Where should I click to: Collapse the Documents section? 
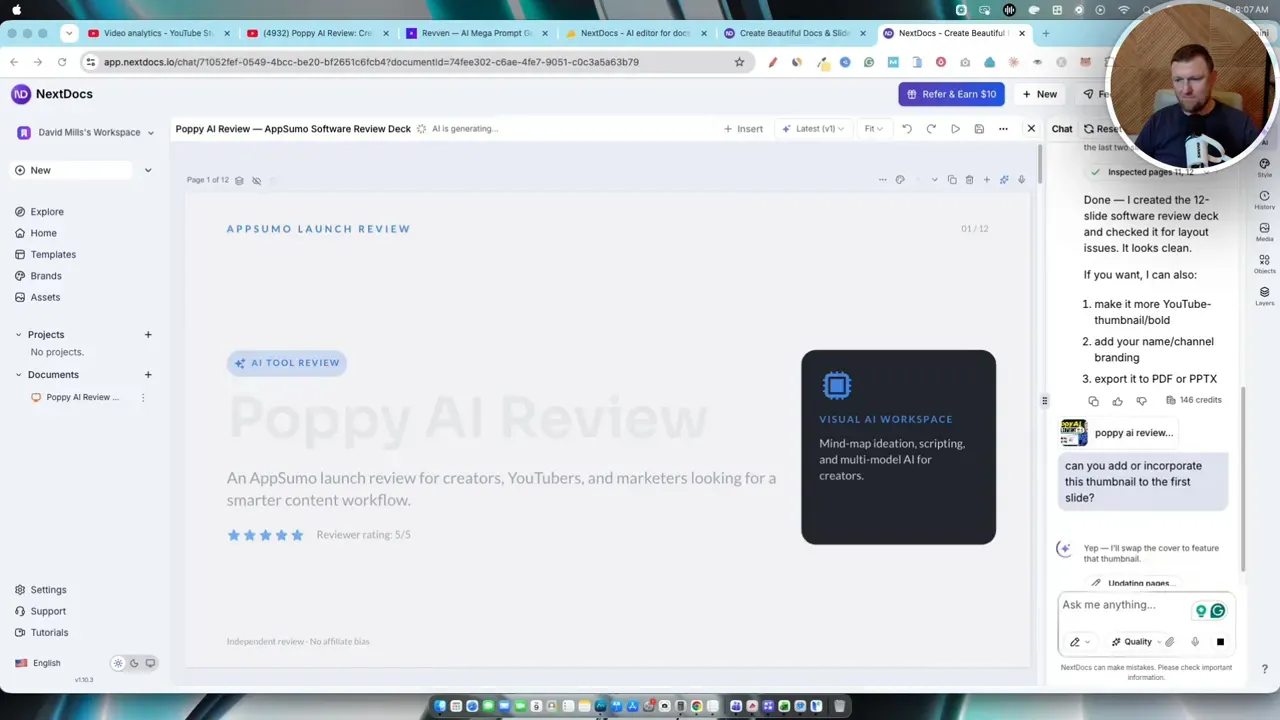[x=18, y=375]
